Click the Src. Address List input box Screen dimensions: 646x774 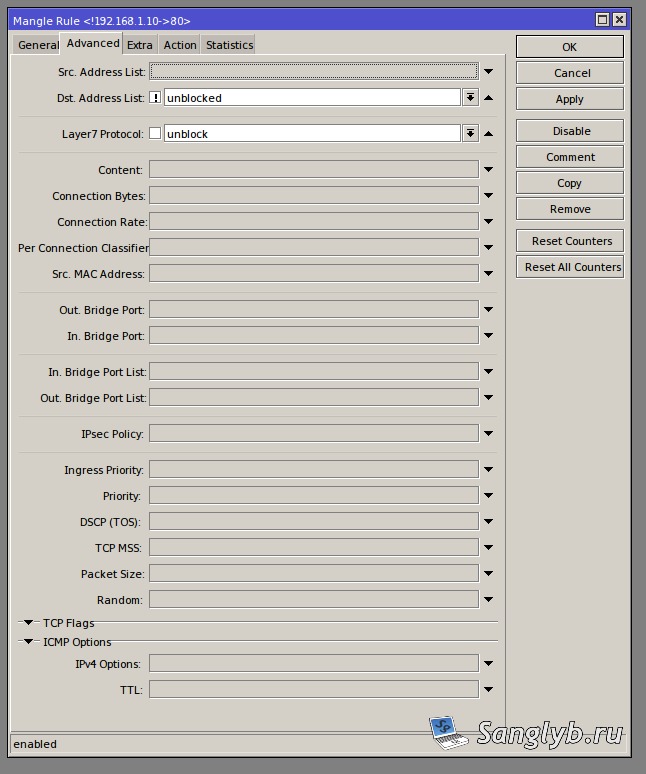(314, 71)
